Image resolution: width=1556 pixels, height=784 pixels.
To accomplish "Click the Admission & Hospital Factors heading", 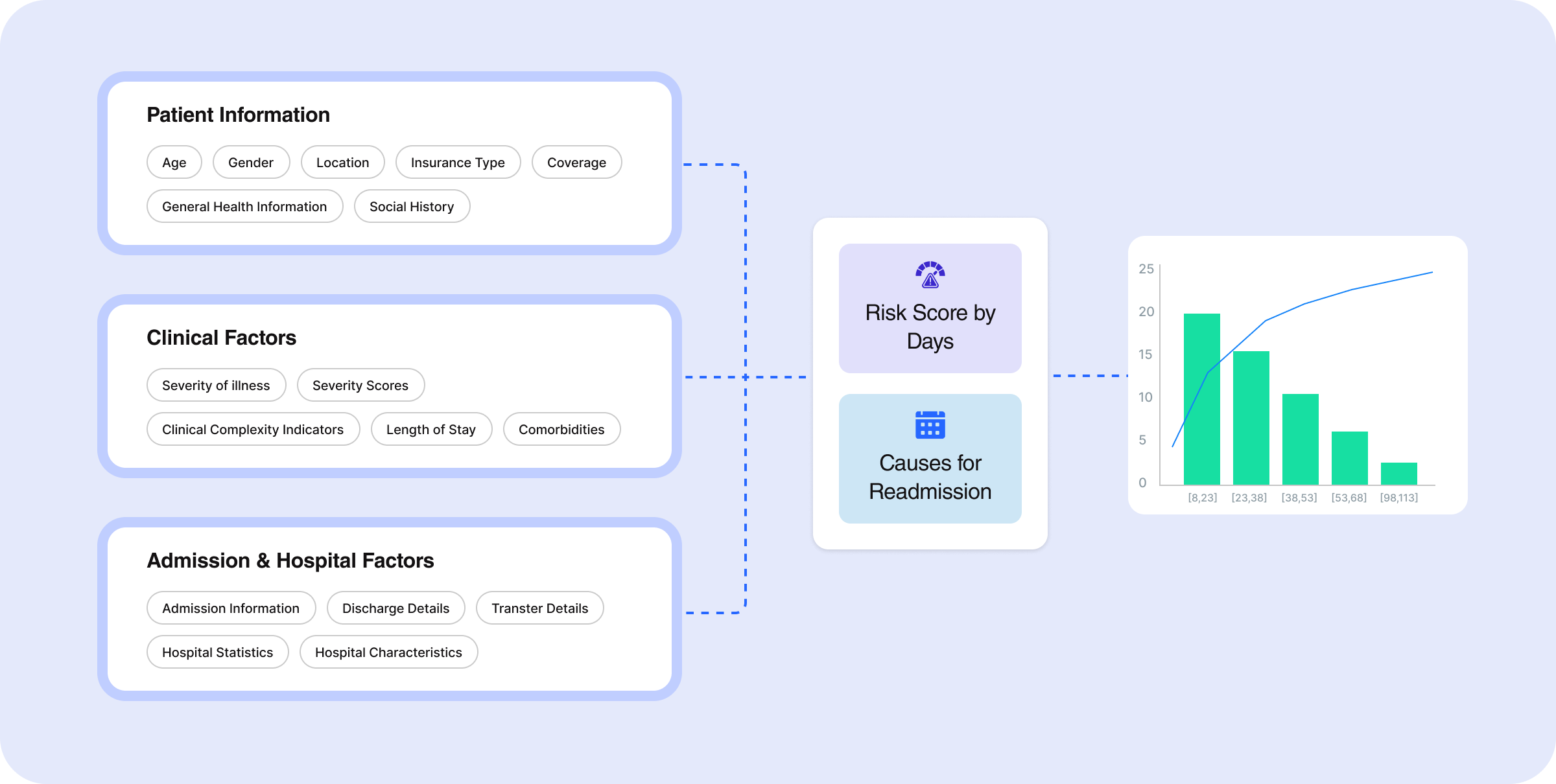I will coord(290,560).
